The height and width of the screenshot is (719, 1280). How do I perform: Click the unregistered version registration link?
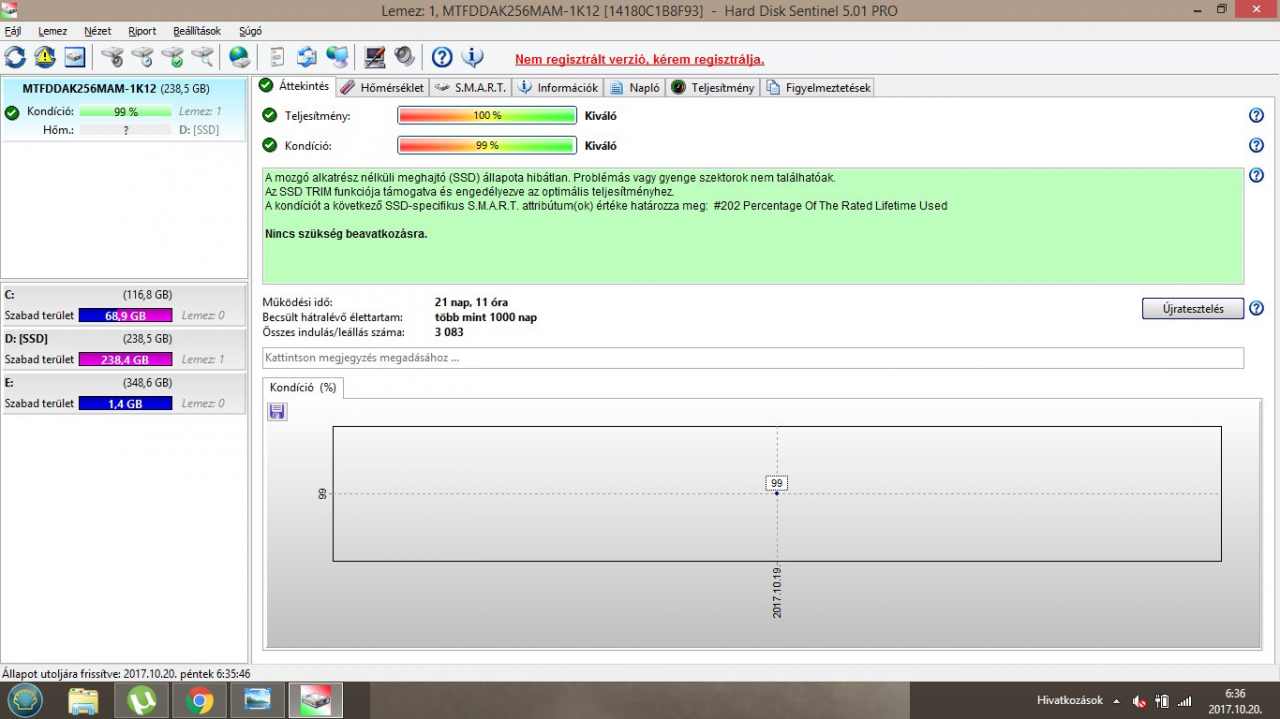tap(639, 59)
